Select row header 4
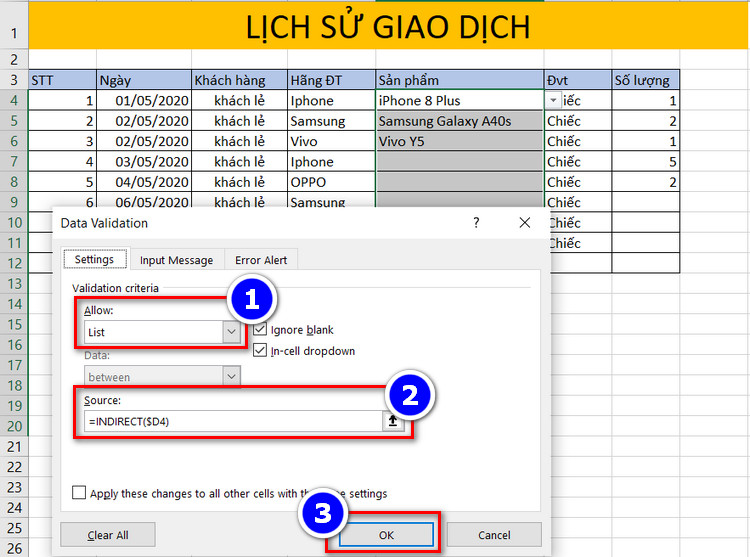 click(x=14, y=100)
